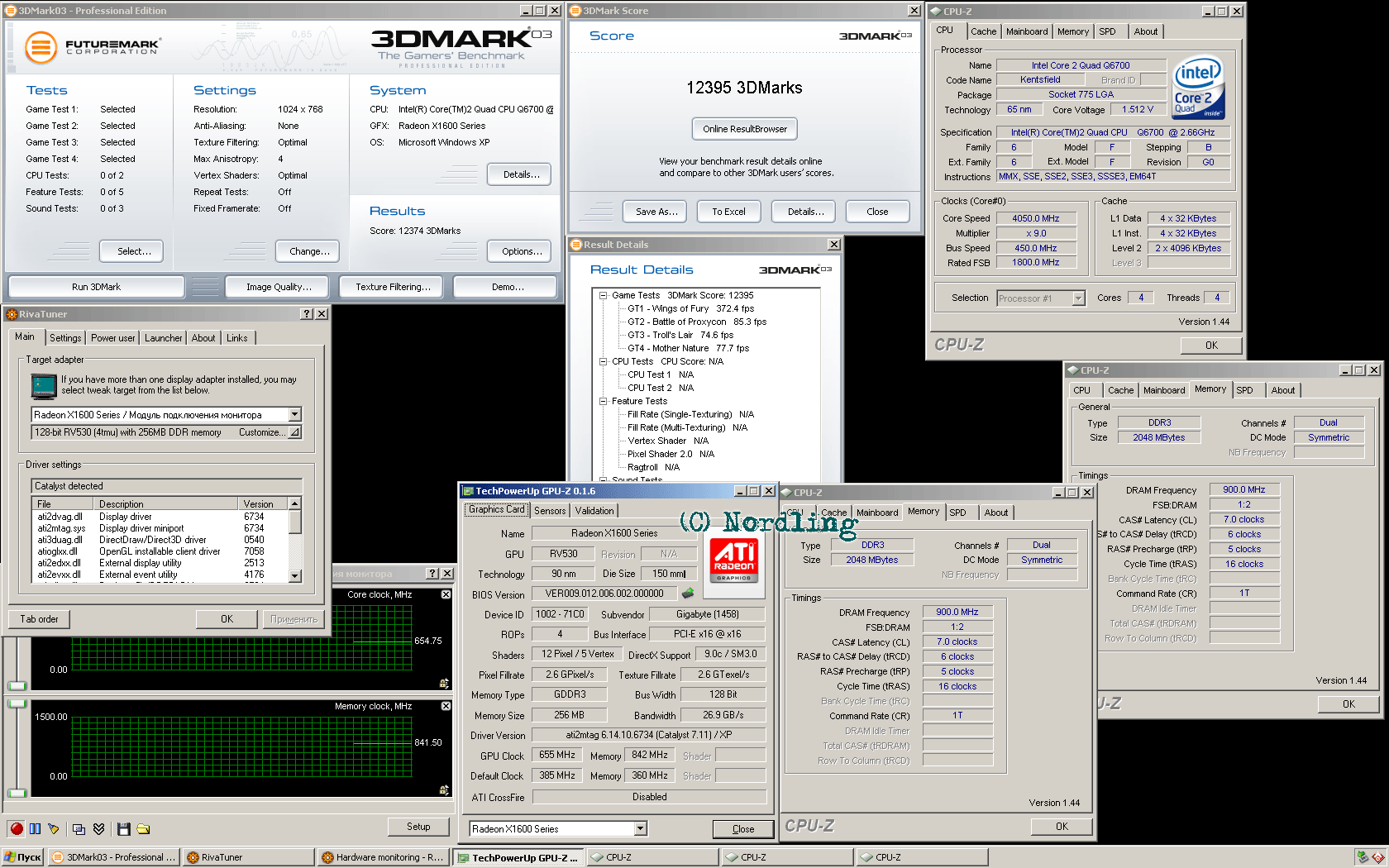Click the TechPowerUp GPU-Z taskbar button
1389x868 pixels.
tap(518, 857)
